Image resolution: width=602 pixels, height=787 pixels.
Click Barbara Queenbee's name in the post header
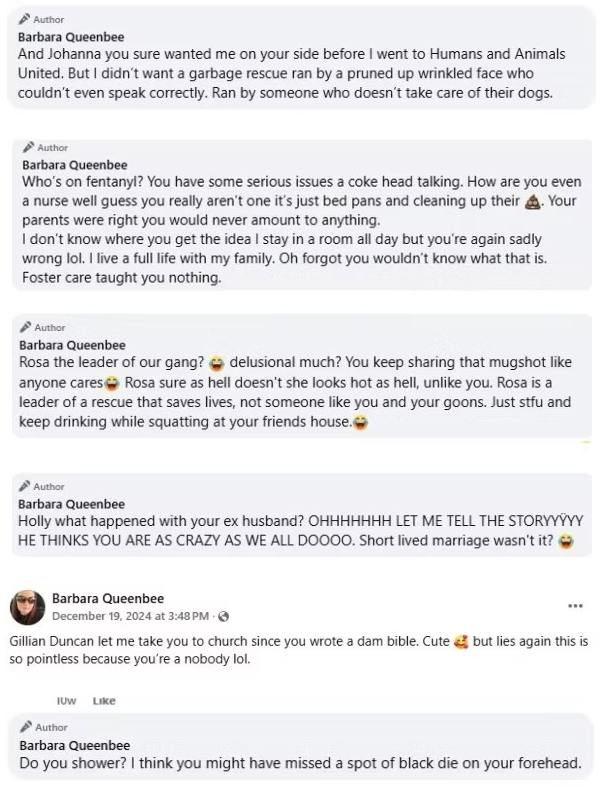tap(108, 598)
